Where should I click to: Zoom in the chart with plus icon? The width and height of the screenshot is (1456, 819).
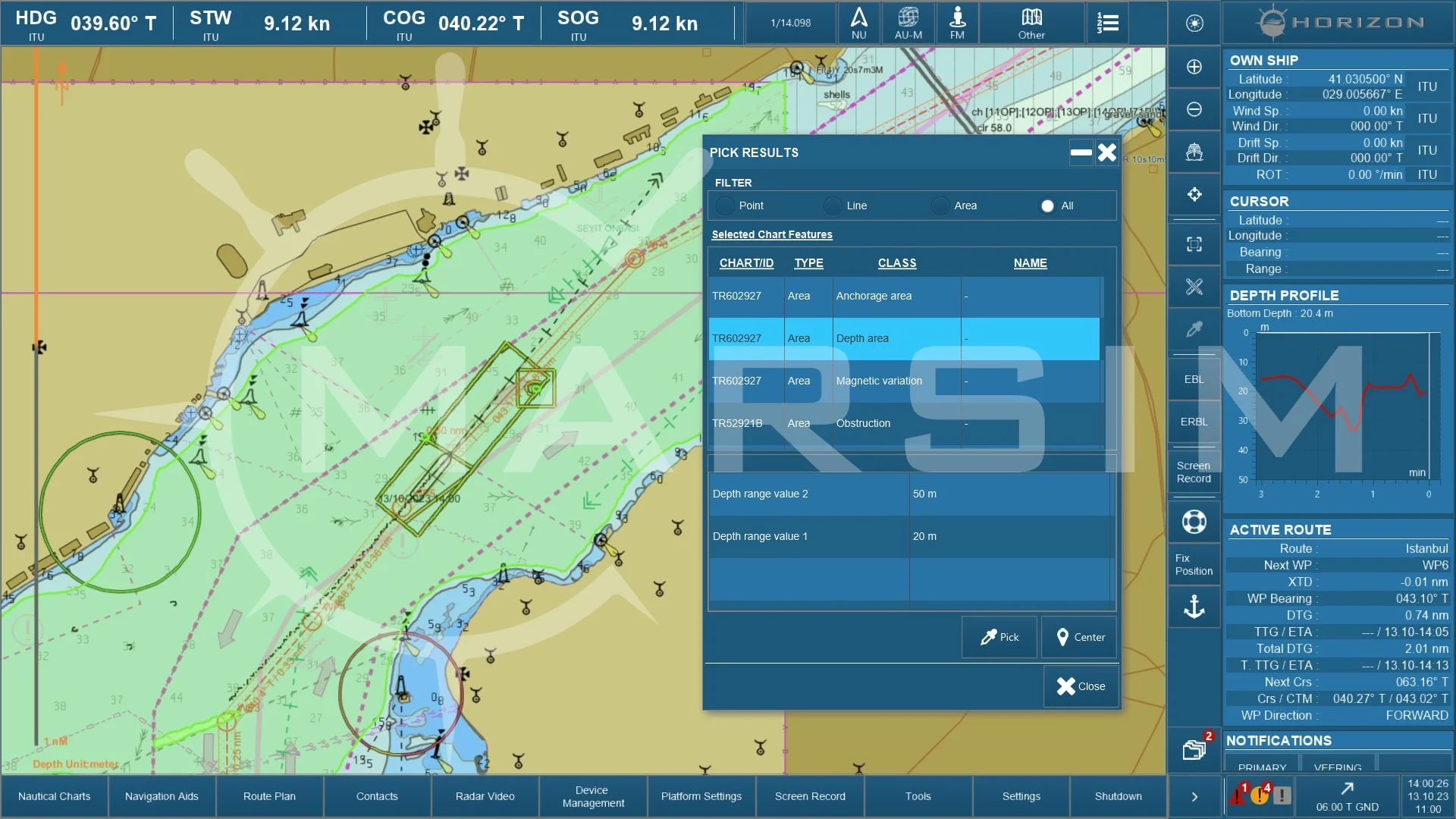click(x=1194, y=67)
